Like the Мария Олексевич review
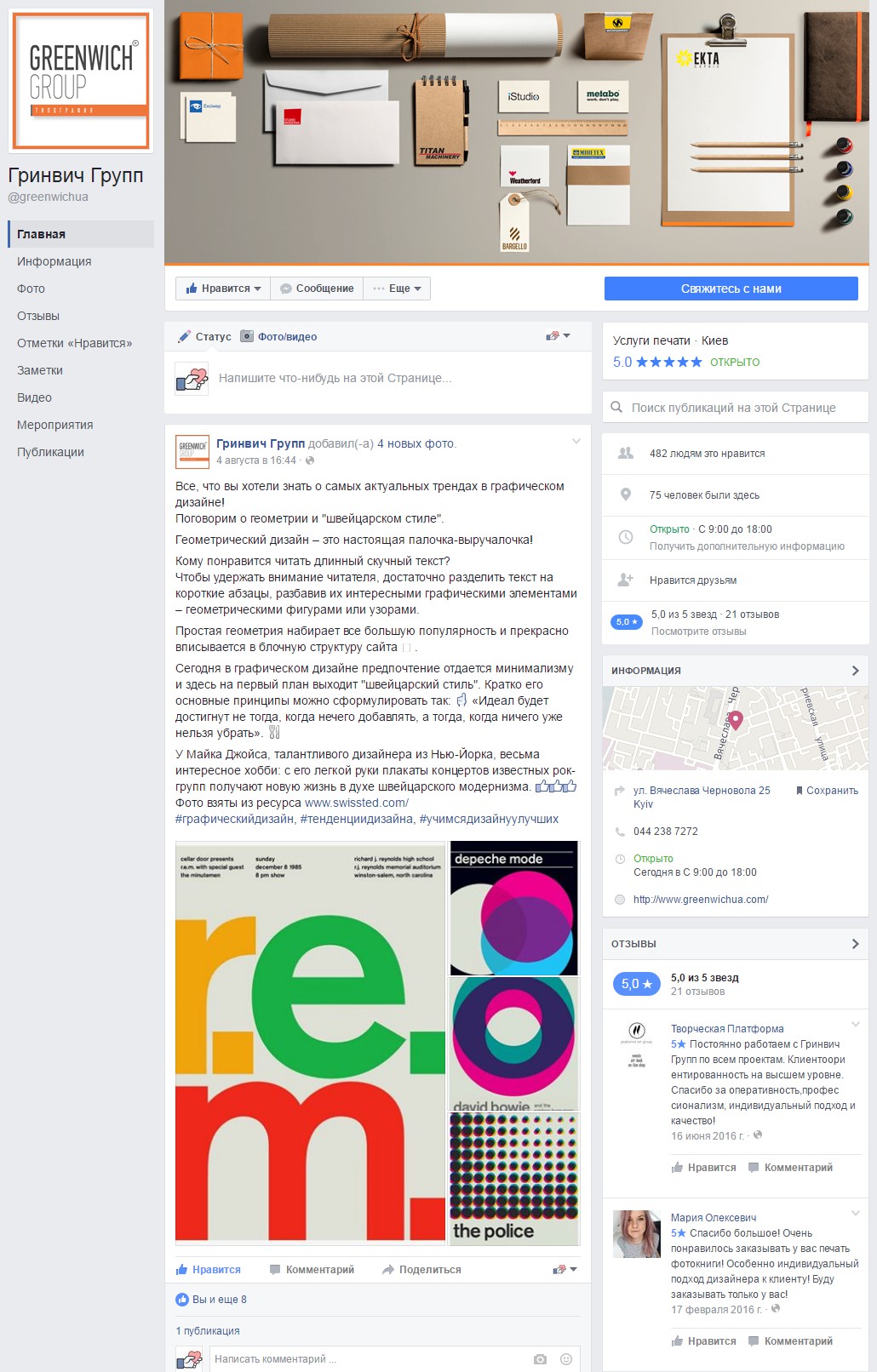 (x=704, y=1341)
